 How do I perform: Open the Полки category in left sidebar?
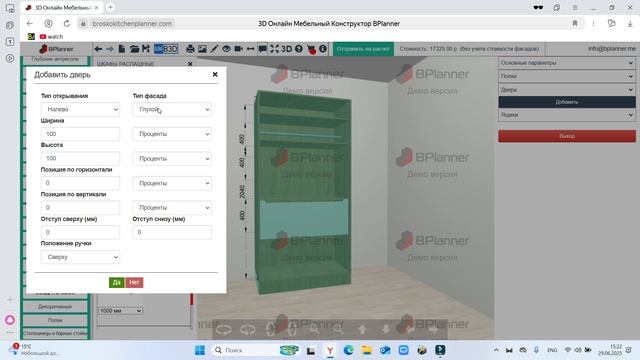[55, 320]
